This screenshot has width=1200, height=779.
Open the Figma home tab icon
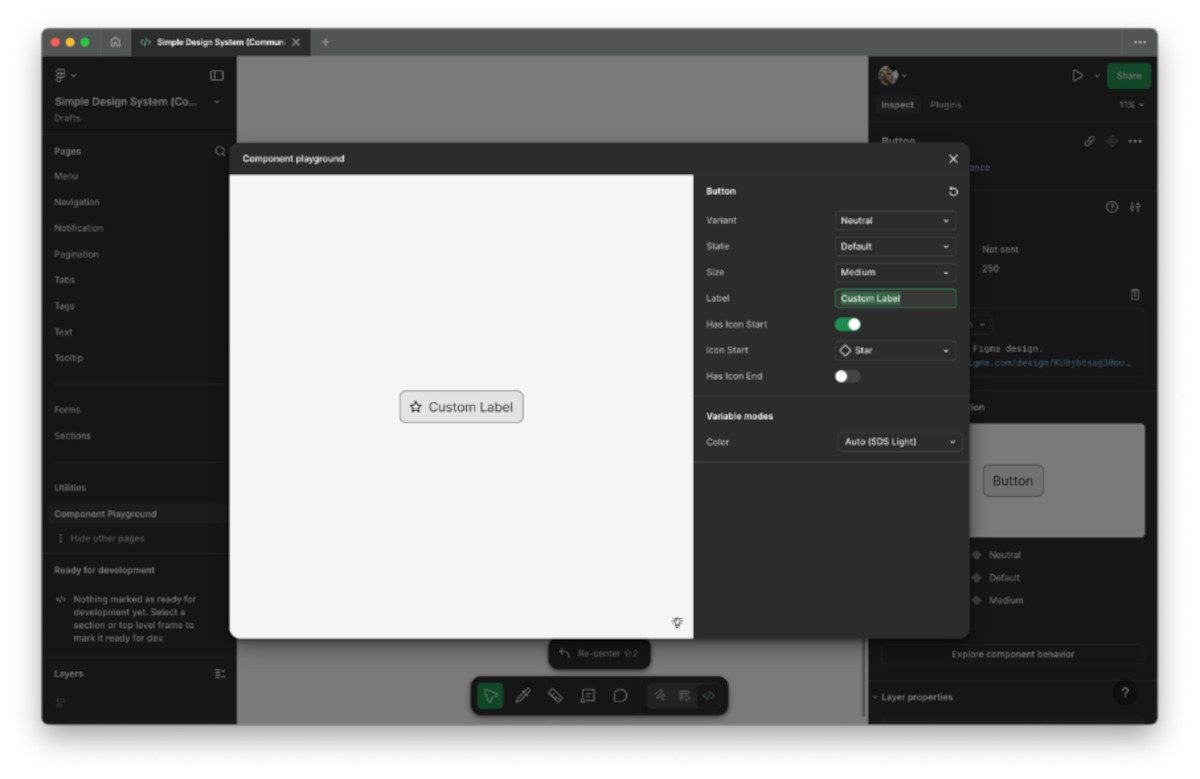pos(116,42)
